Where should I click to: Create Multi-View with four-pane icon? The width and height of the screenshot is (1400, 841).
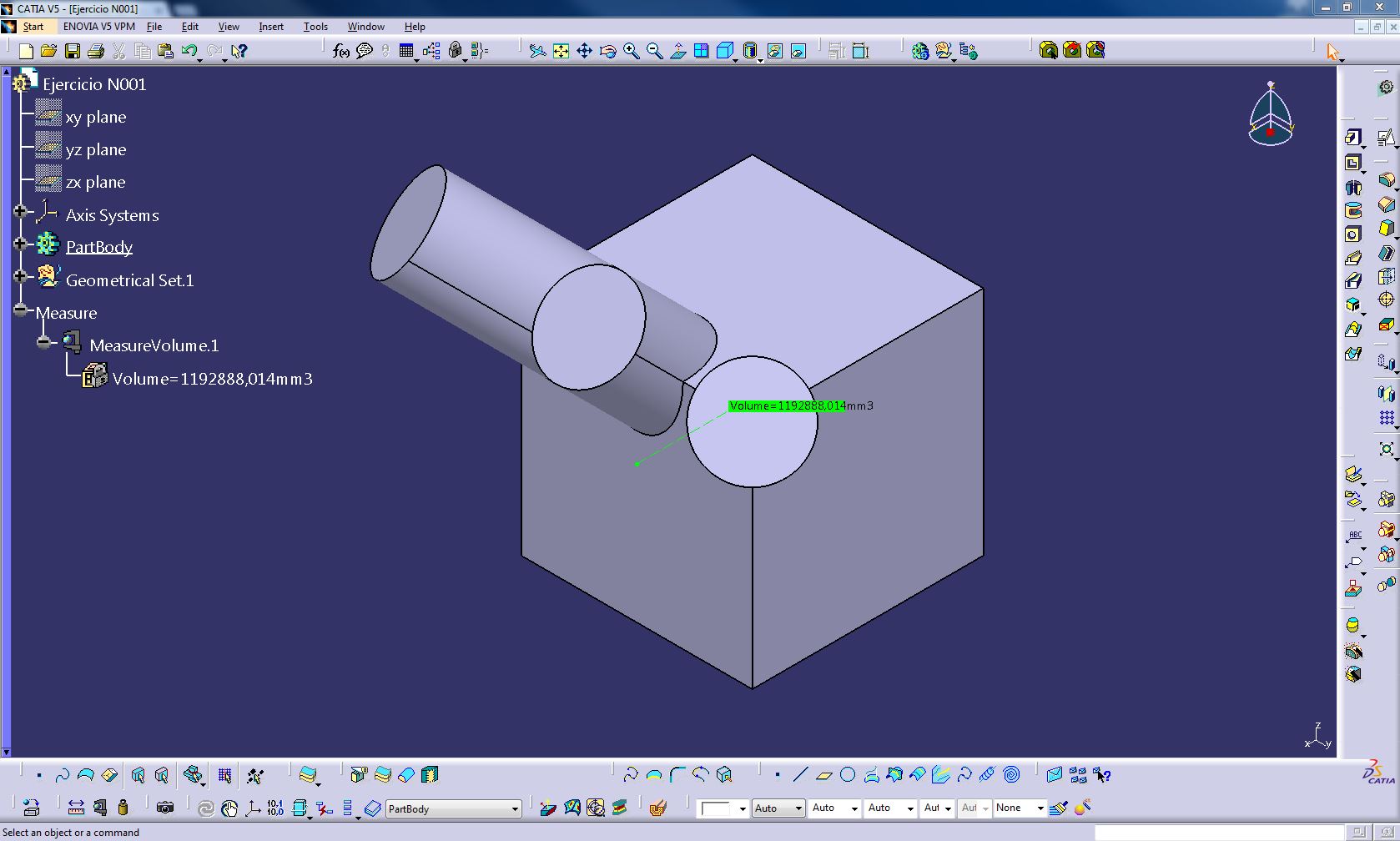tap(702, 52)
